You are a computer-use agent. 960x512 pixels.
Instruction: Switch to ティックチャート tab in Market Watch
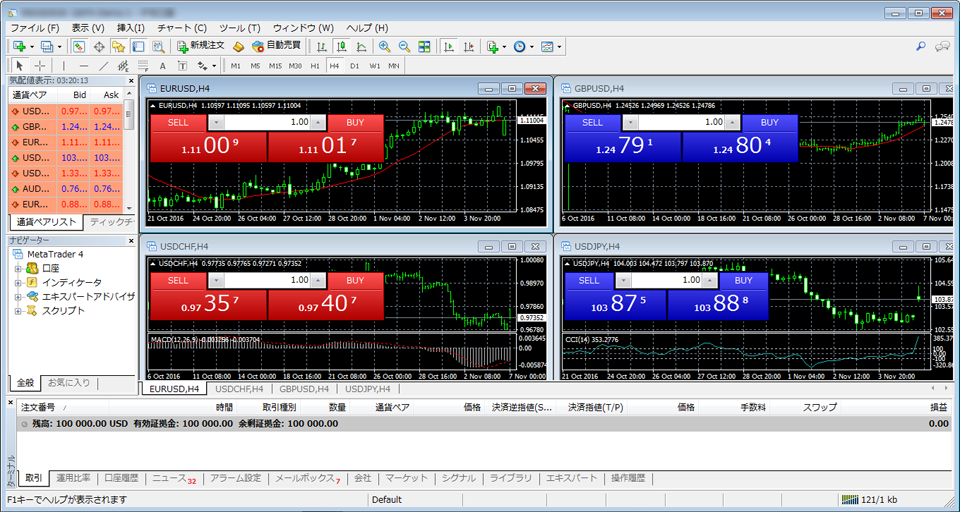tap(111, 222)
